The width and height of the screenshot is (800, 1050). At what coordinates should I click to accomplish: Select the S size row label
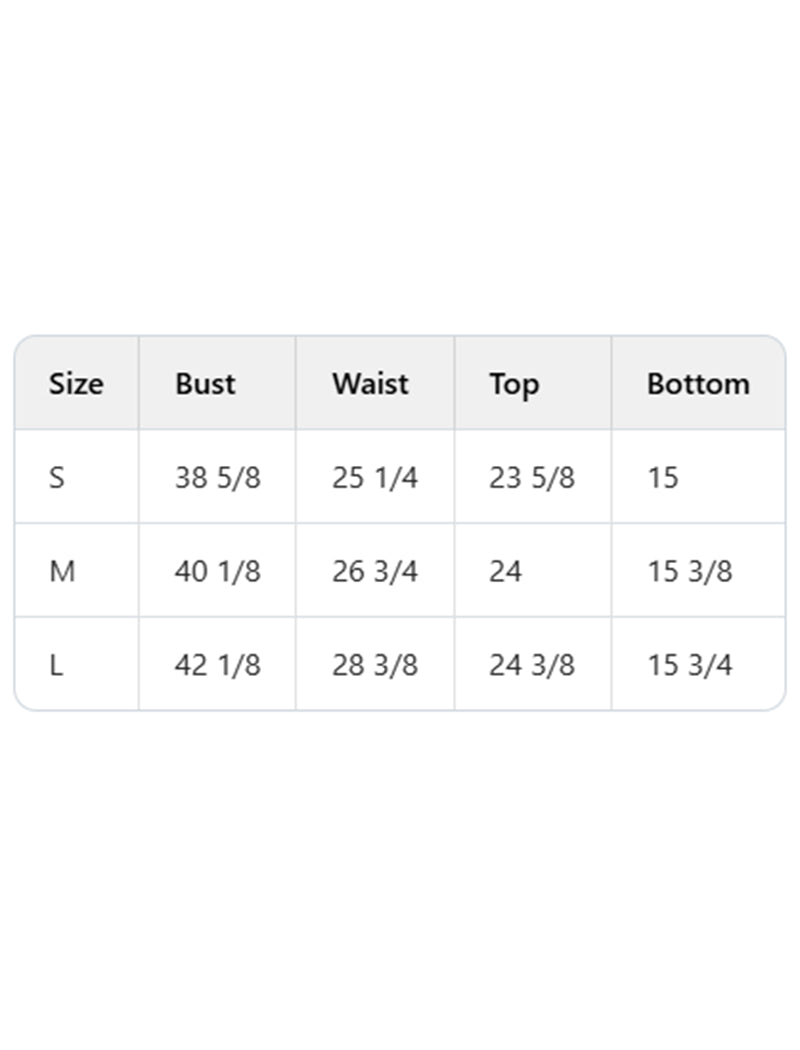(57, 478)
